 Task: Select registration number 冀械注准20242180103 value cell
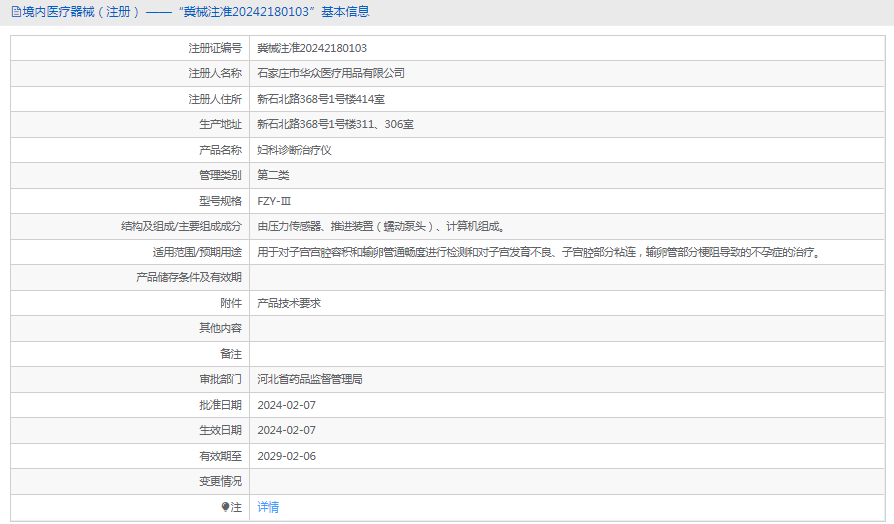312,48
